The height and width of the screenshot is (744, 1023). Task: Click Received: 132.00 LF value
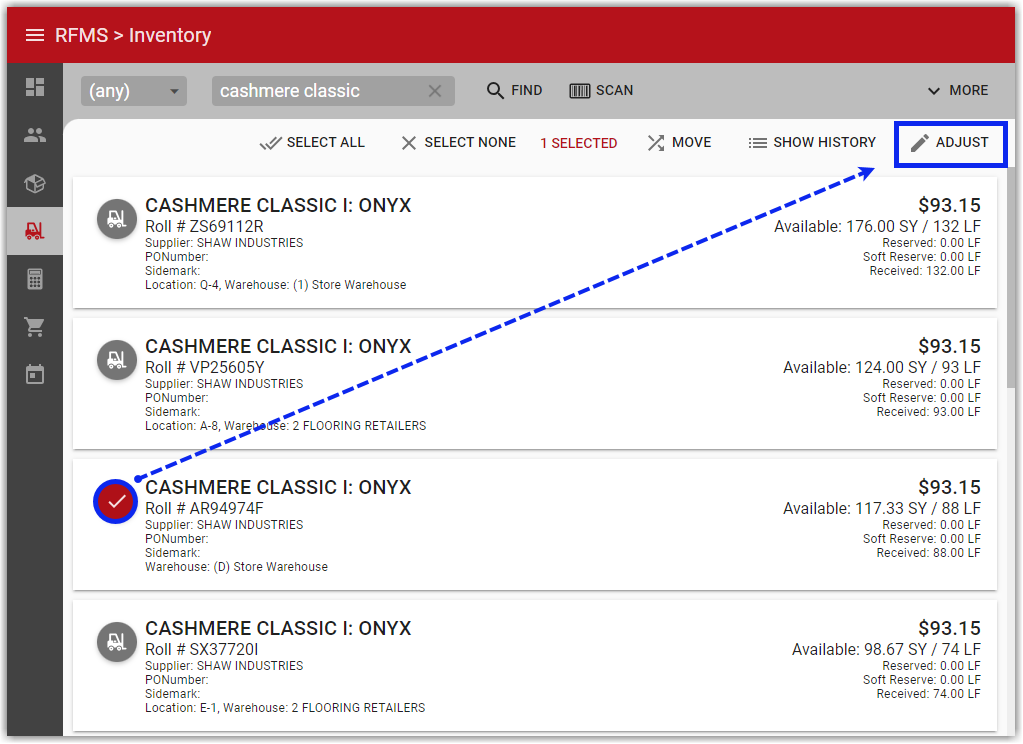(925, 271)
